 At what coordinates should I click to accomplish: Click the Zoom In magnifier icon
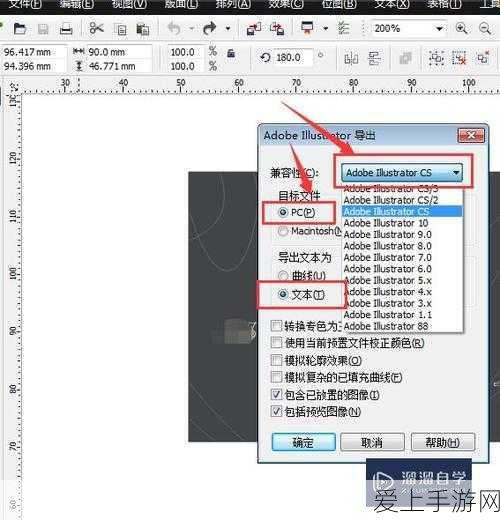(x=461, y=28)
